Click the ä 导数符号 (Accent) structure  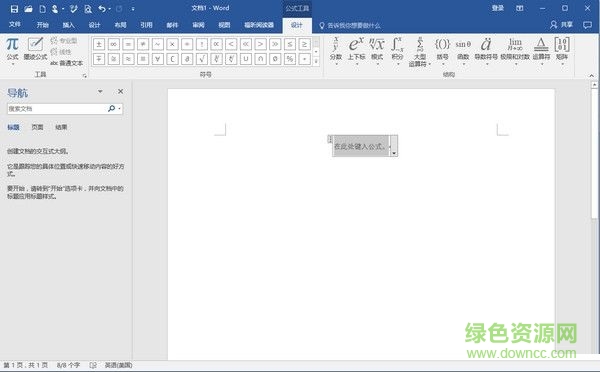486,51
